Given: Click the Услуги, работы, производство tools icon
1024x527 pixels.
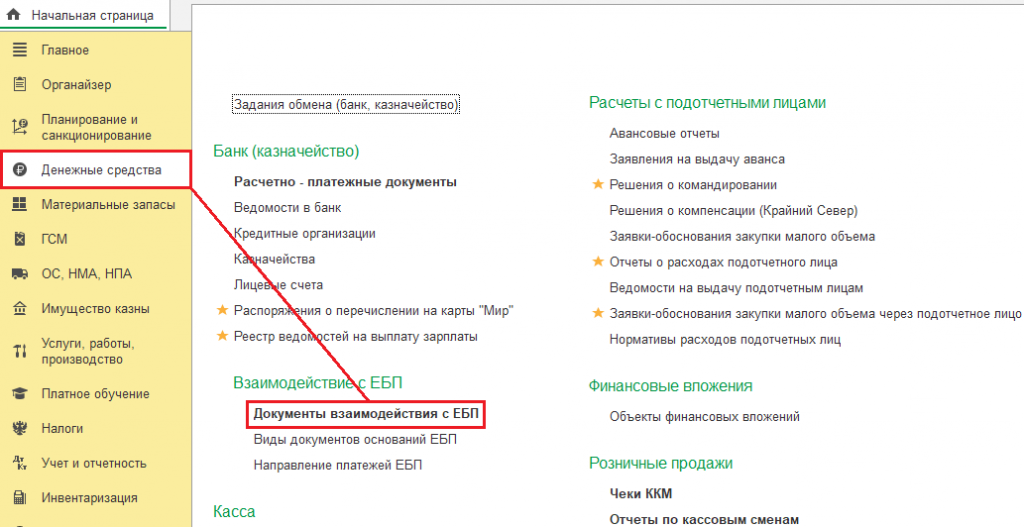Looking at the screenshot, I should click(x=20, y=351).
